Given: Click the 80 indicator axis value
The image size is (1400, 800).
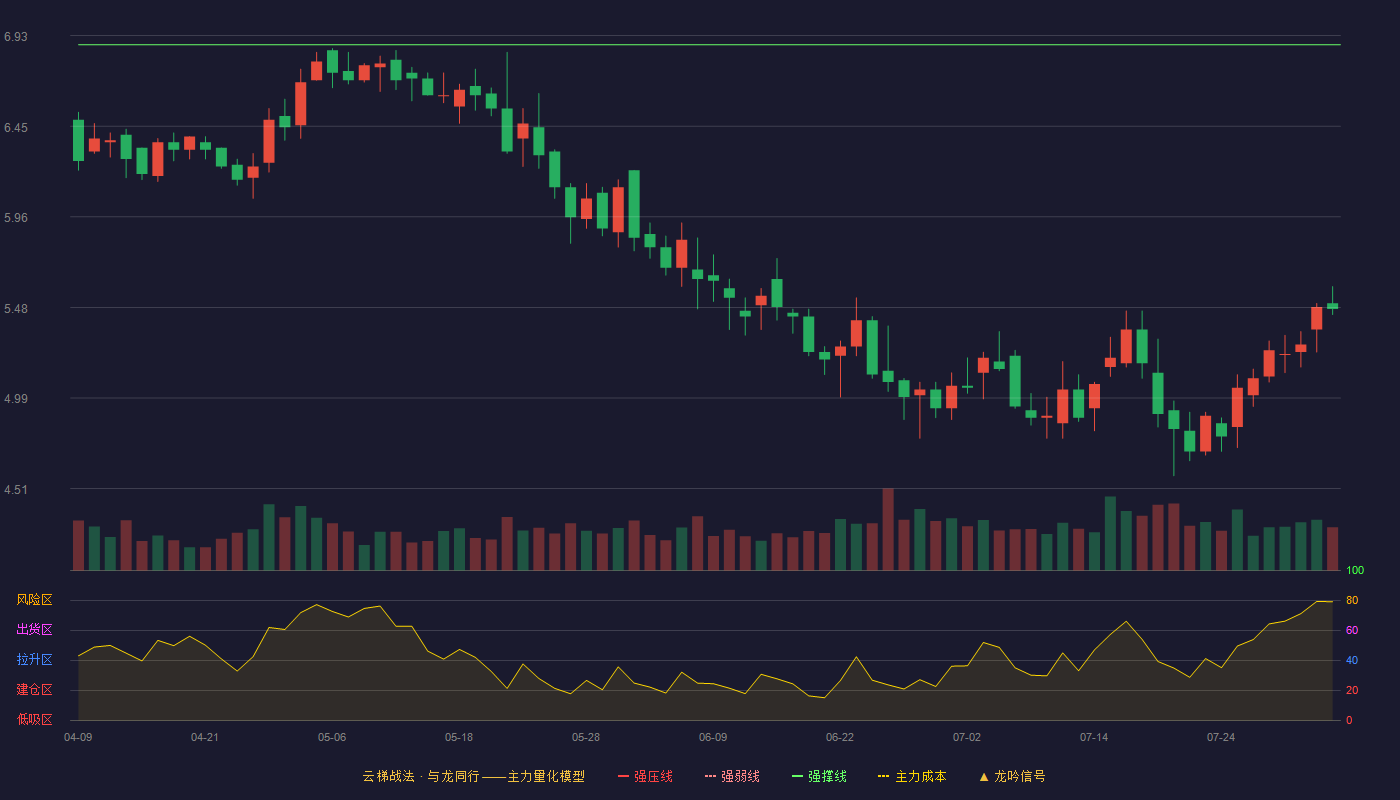Looking at the screenshot, I should 1352,600.
